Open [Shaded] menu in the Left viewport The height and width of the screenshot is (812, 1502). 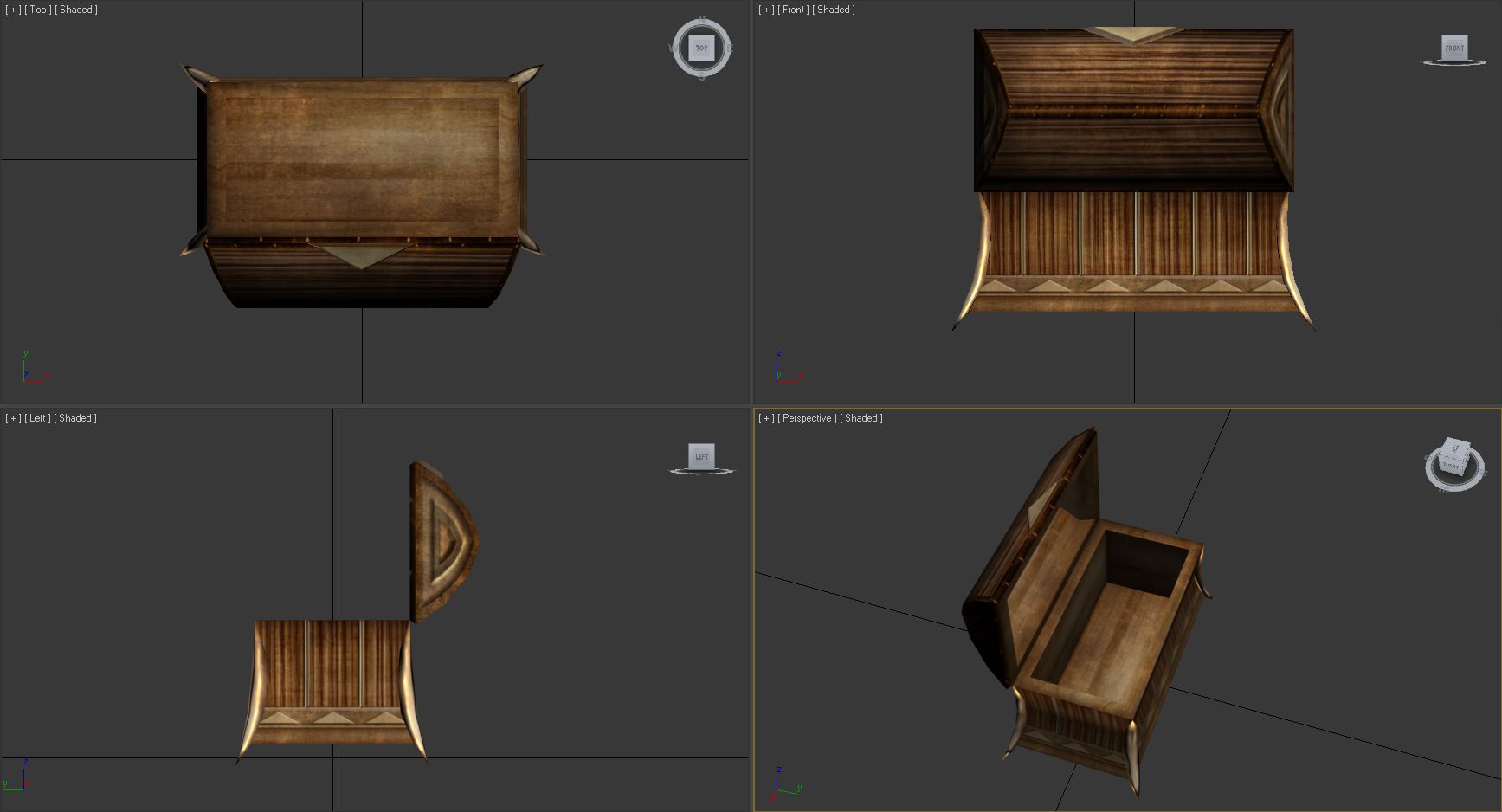(x=75, y=418)
